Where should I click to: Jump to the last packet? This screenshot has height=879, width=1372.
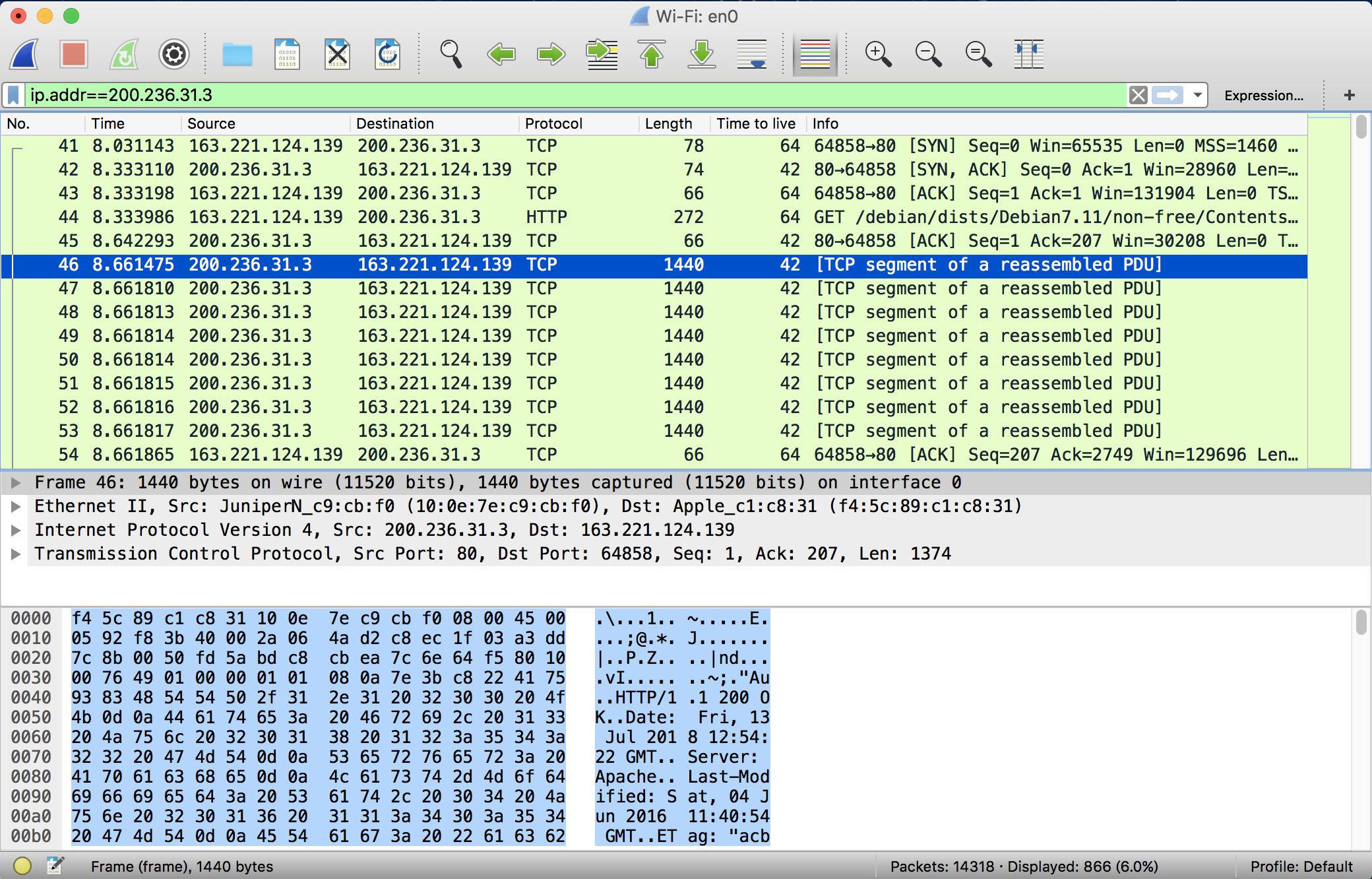click(702, 54)
